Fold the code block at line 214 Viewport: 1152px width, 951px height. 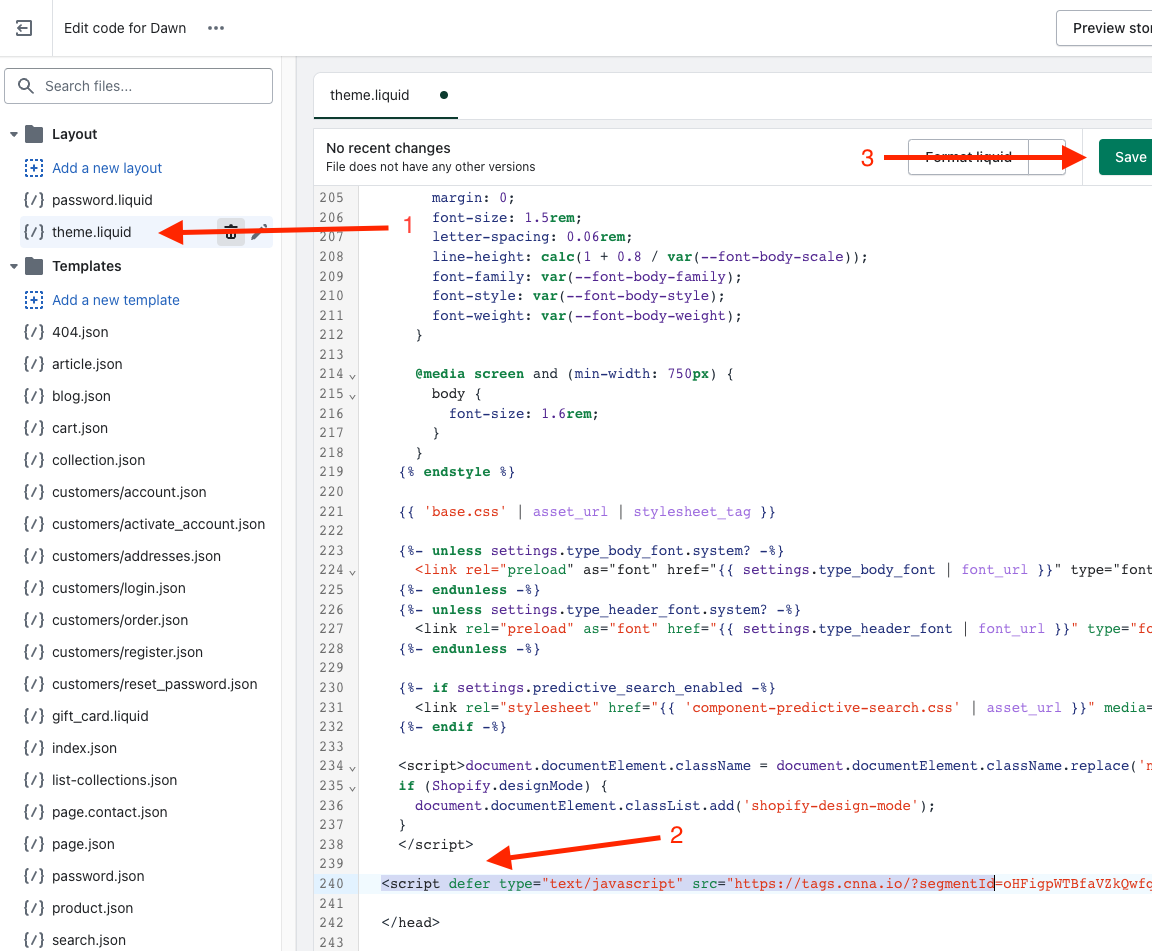tap(353, 376)
